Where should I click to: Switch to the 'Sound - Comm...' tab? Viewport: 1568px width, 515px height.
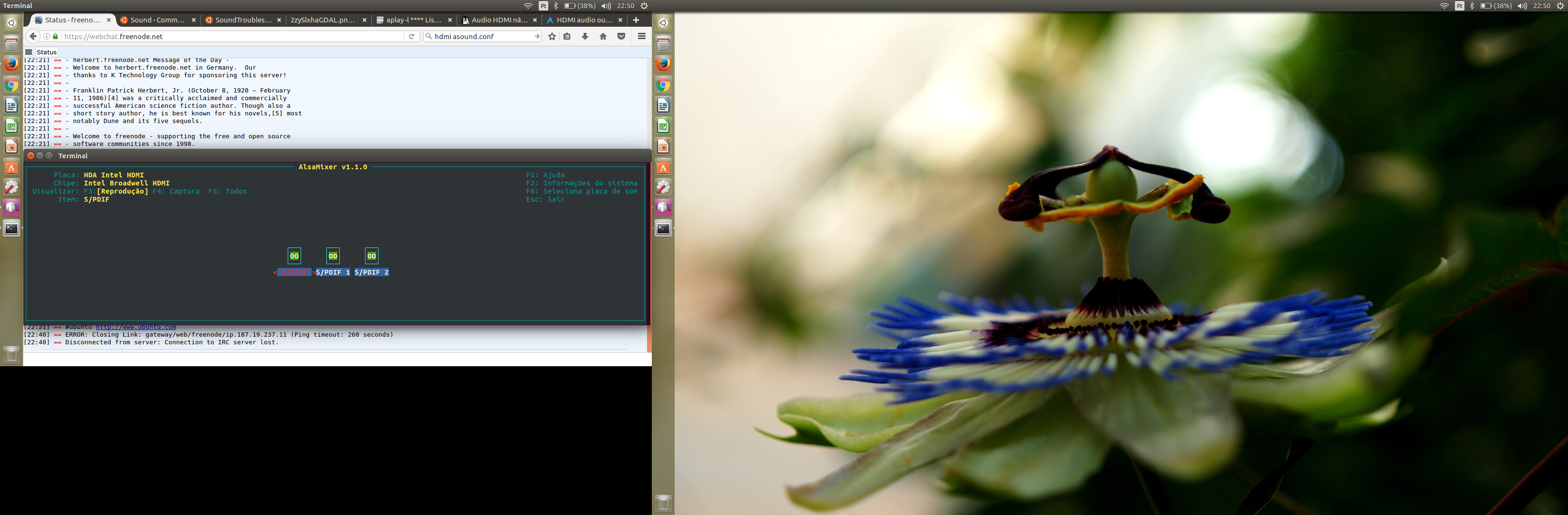[157, 20]
